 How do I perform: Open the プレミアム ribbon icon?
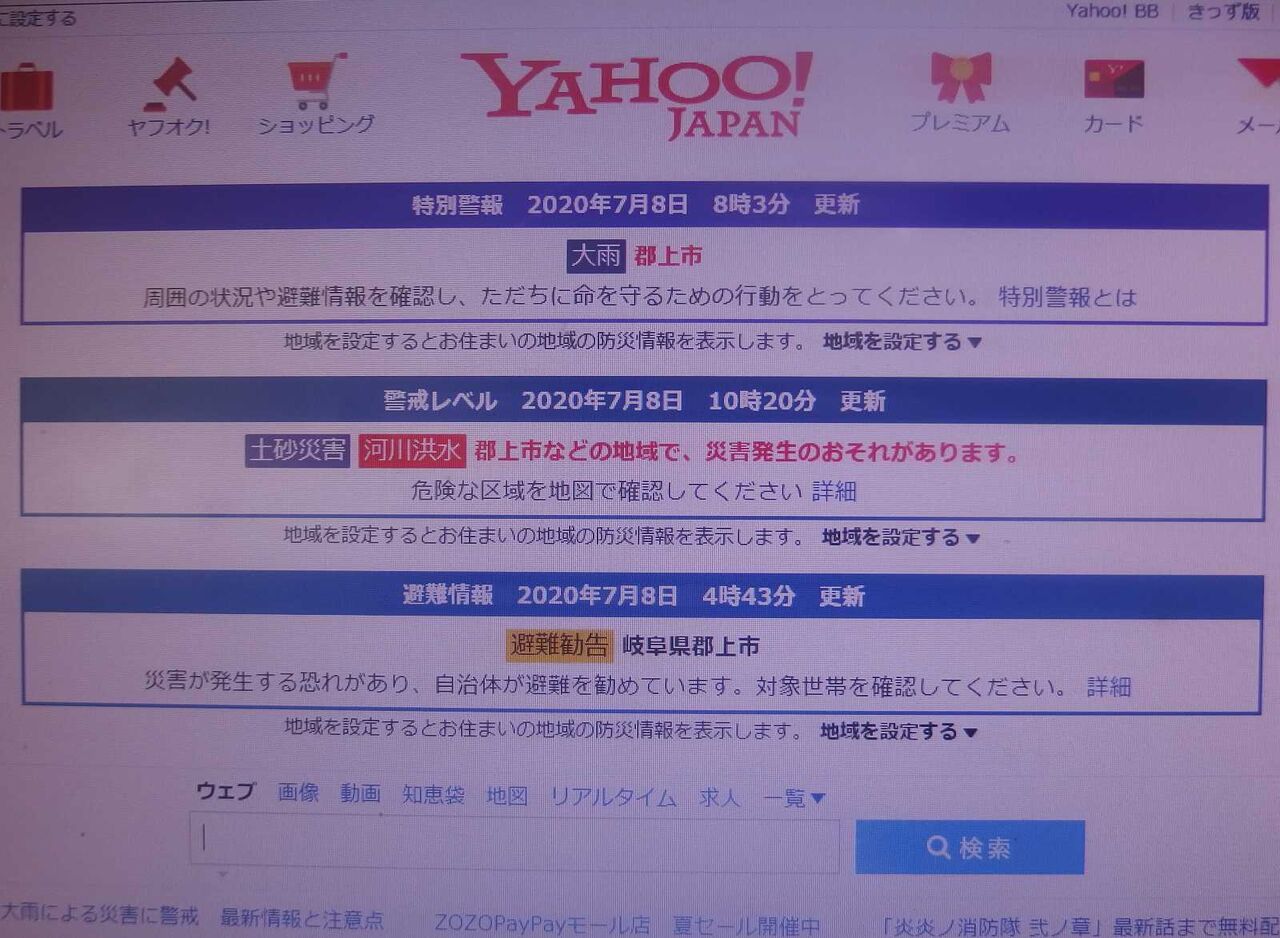(x=960, y=78)
